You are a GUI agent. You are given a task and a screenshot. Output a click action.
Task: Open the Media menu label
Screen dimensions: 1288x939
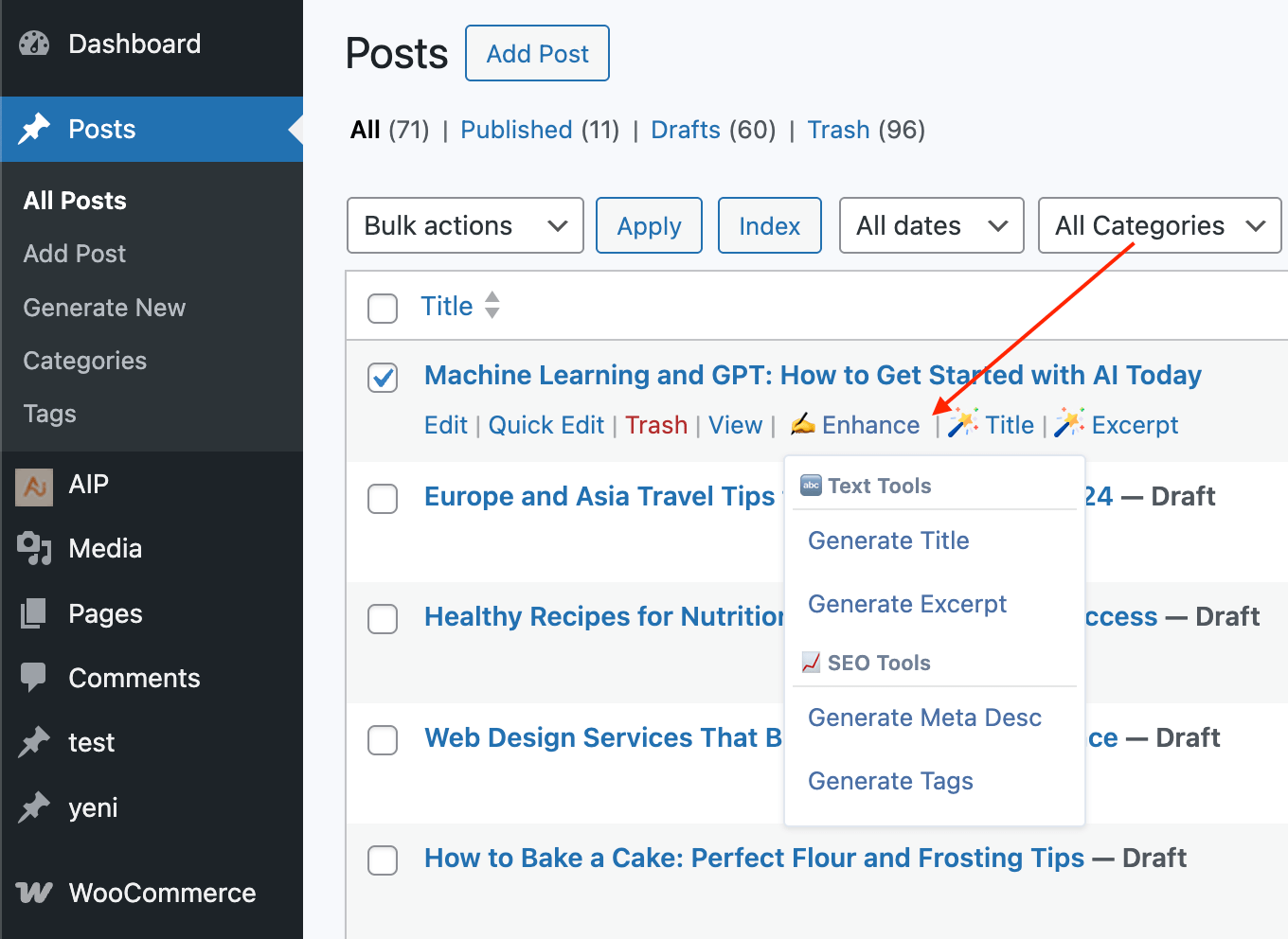click(x=105, y=548)
